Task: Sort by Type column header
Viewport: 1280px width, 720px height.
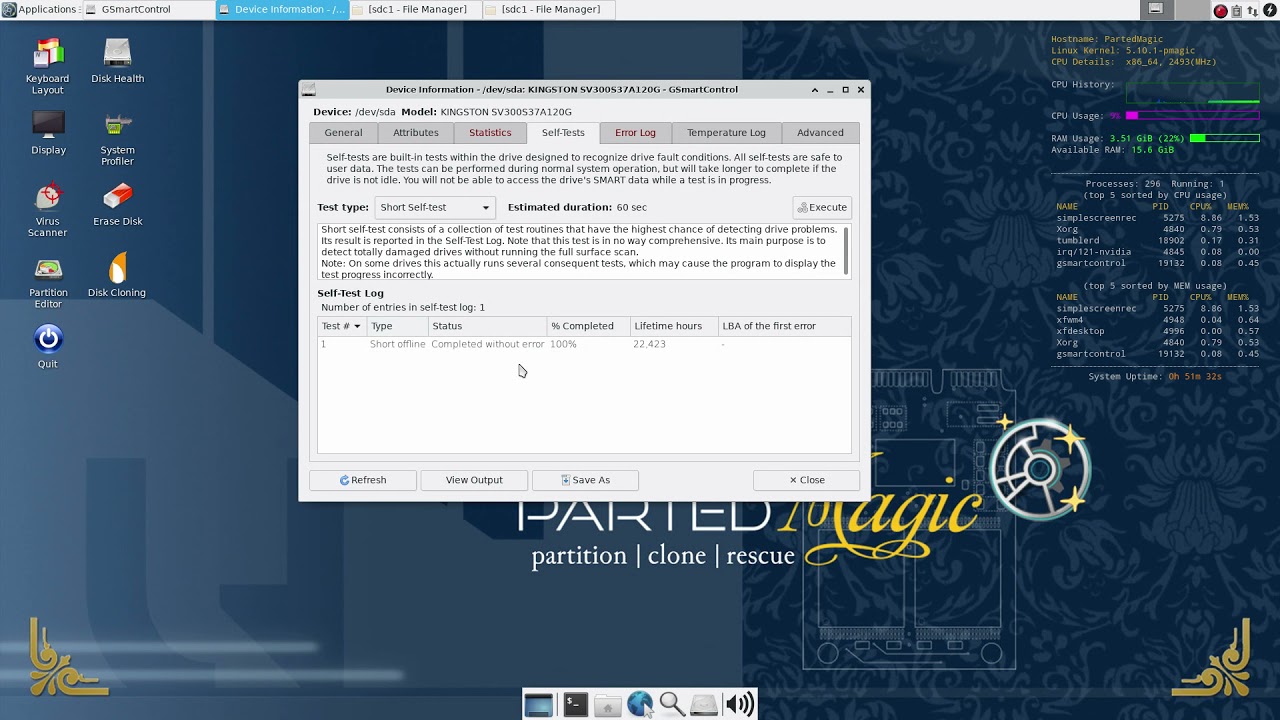Action: [x=397, y=326]
